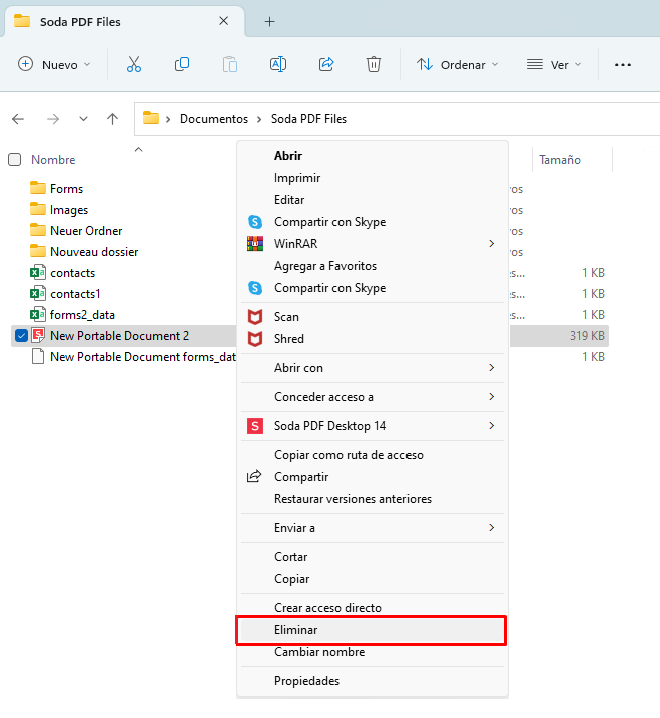
Task: Open the Forms folder
Action: 66,189
